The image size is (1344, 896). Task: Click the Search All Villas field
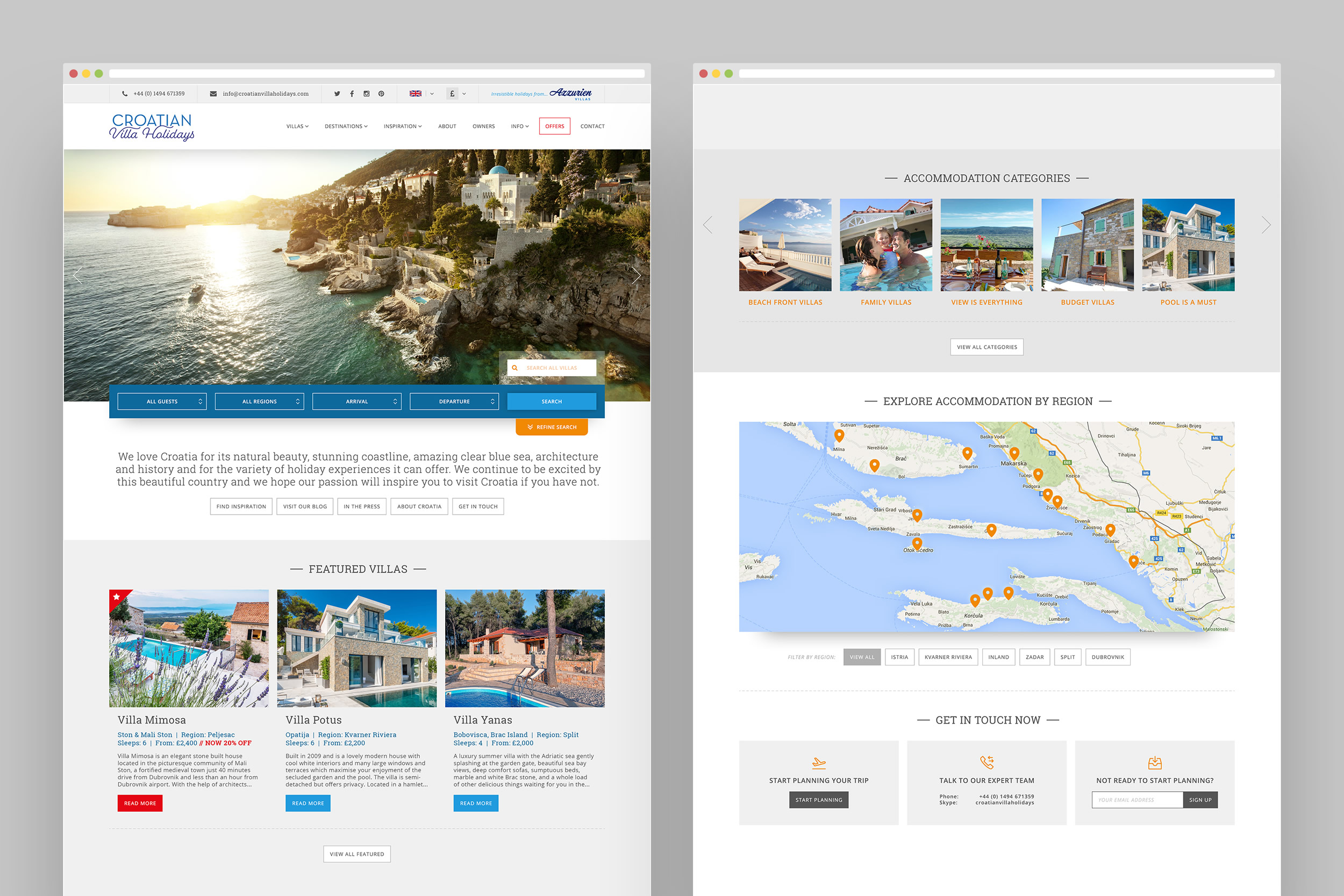pyautogui.click(x=552, y=368)
